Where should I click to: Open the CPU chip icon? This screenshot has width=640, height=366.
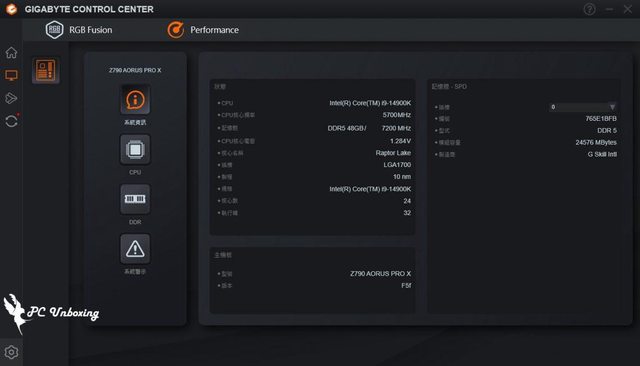[x=135, y=149]
